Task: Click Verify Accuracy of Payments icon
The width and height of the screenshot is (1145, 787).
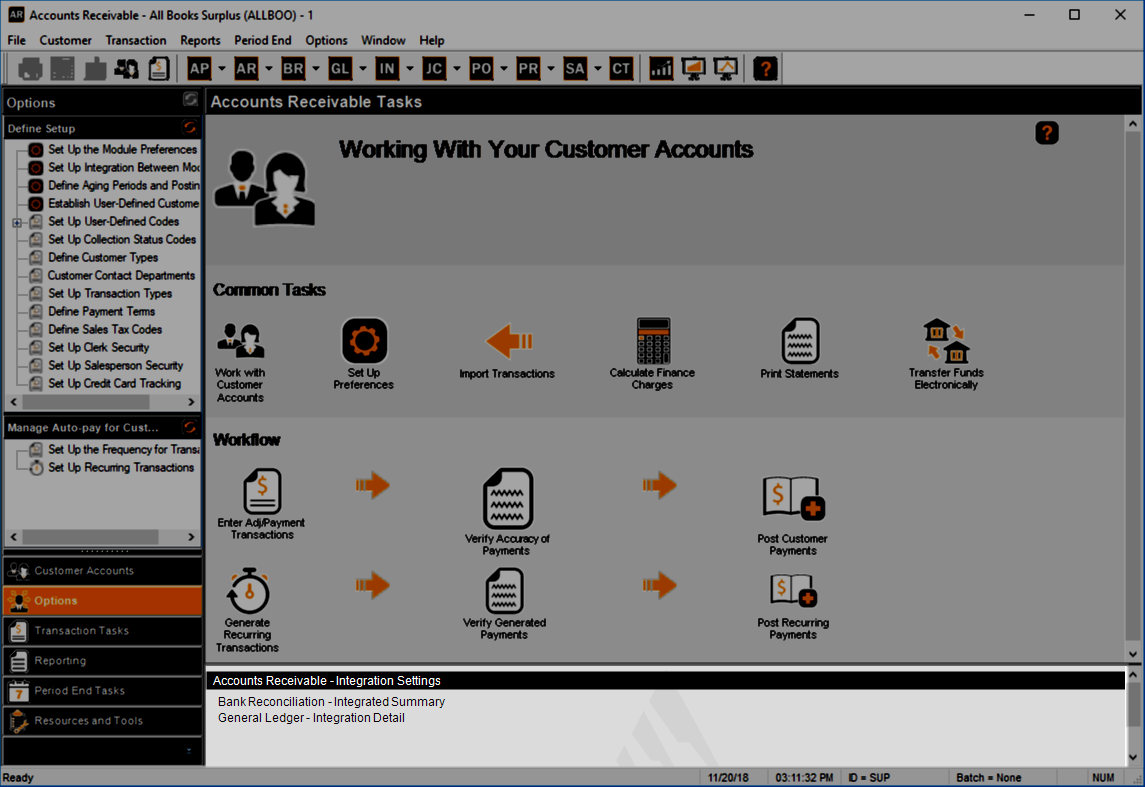Action: point(508,499)
